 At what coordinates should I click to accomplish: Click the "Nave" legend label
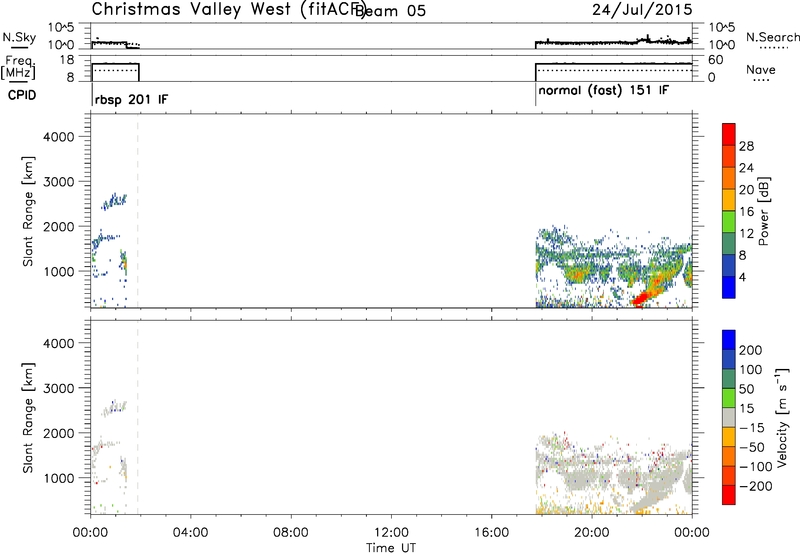click(x=761, y=70)
